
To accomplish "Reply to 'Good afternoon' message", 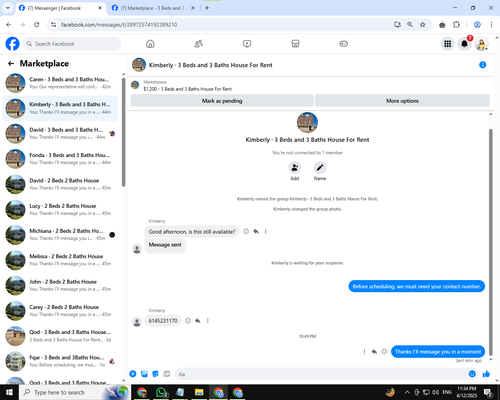I will tap(256, 231).
